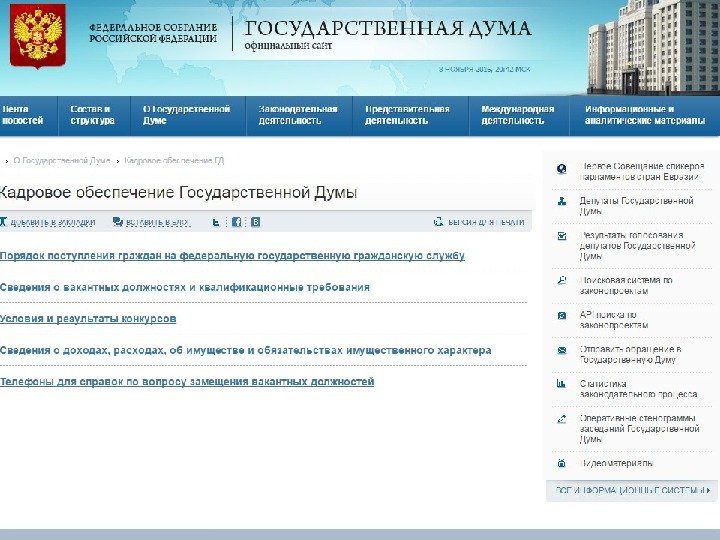The image size is (720, 540).
Task: Click Федеральное Собрание Российской Федерации text
Action: point(153,33)
